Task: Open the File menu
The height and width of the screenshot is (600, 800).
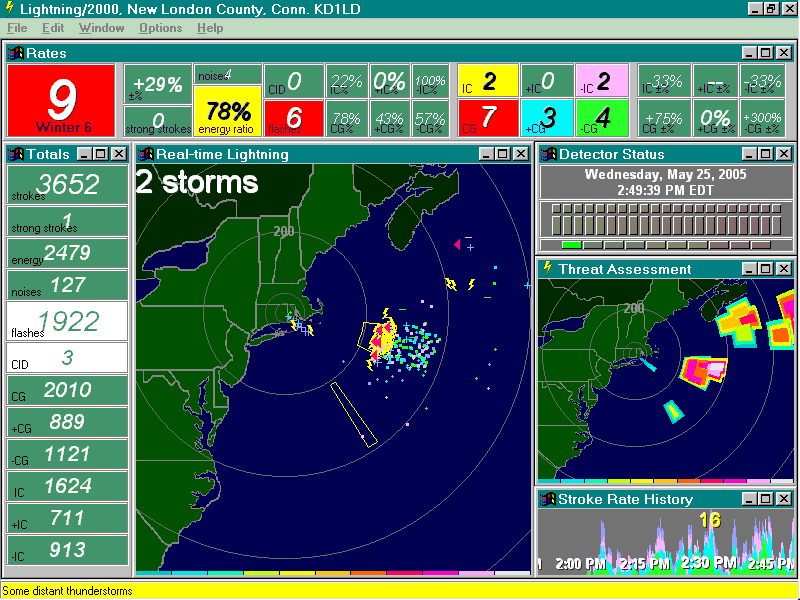Action: [x=17, y=28]
